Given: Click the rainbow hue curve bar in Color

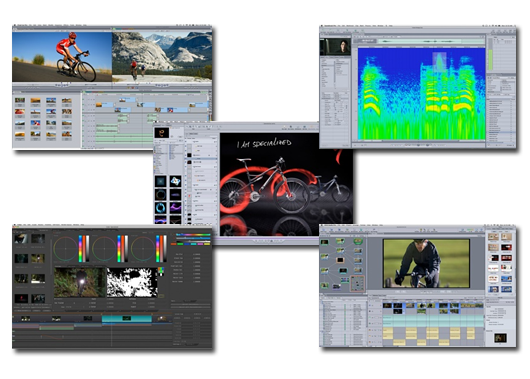Looking at the screenshot, I should pos(193,234).
